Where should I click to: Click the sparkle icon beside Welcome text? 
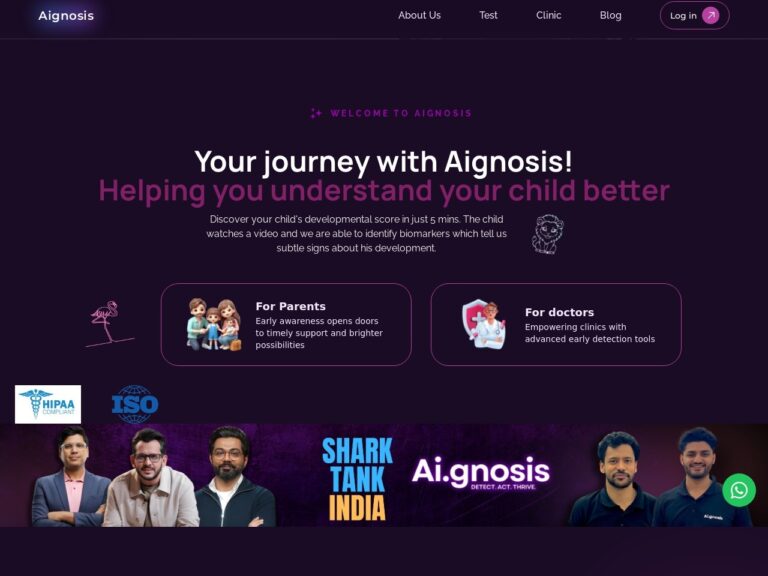pyautogui.click(x=316, y=114)
